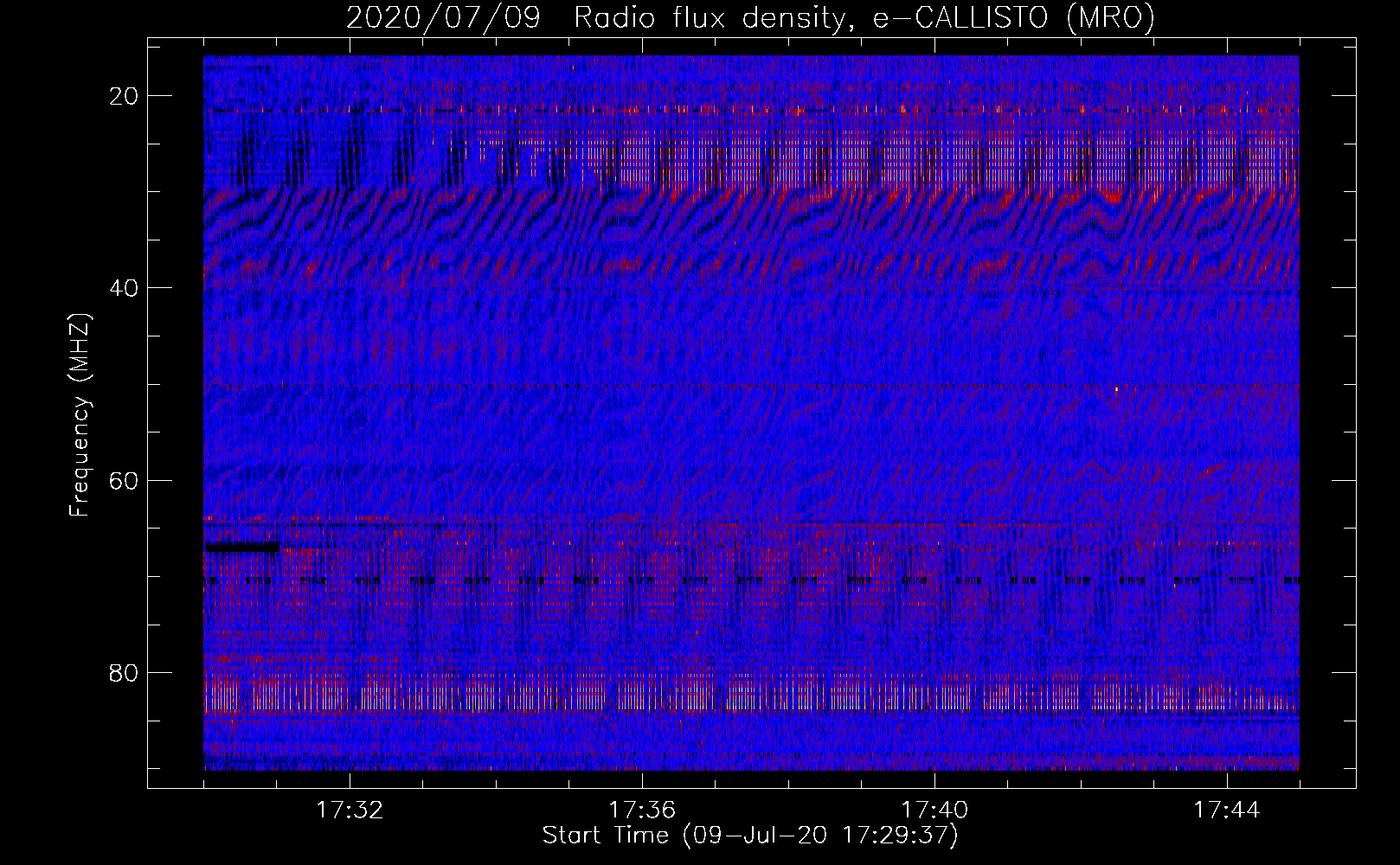Click the 'Start Time (09-Jul-20 17:29:37)' label
This screenshot has width=1400, height=865.
[x=750, y=836]
